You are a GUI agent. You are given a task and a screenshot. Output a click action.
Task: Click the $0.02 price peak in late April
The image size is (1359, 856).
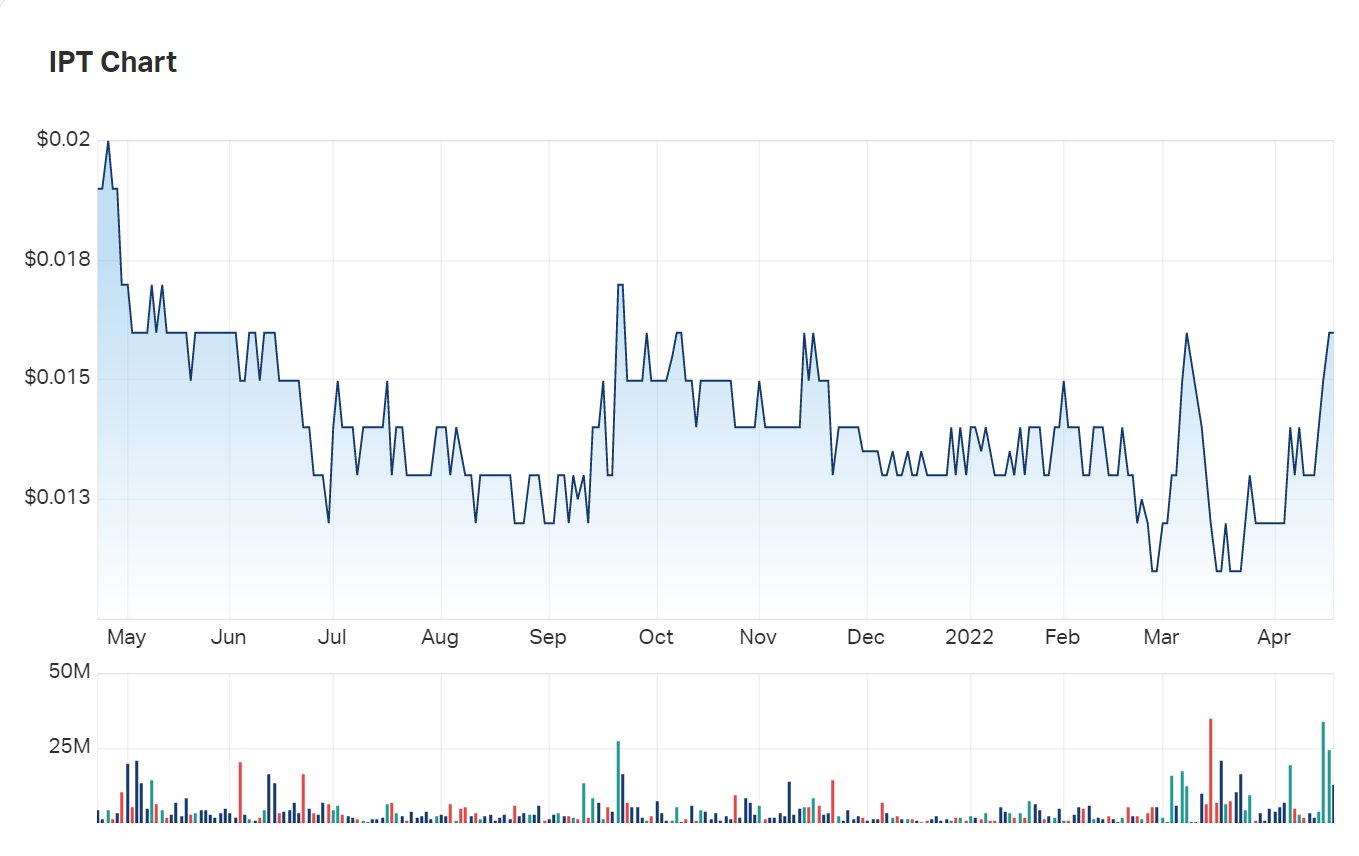[108, 141]
